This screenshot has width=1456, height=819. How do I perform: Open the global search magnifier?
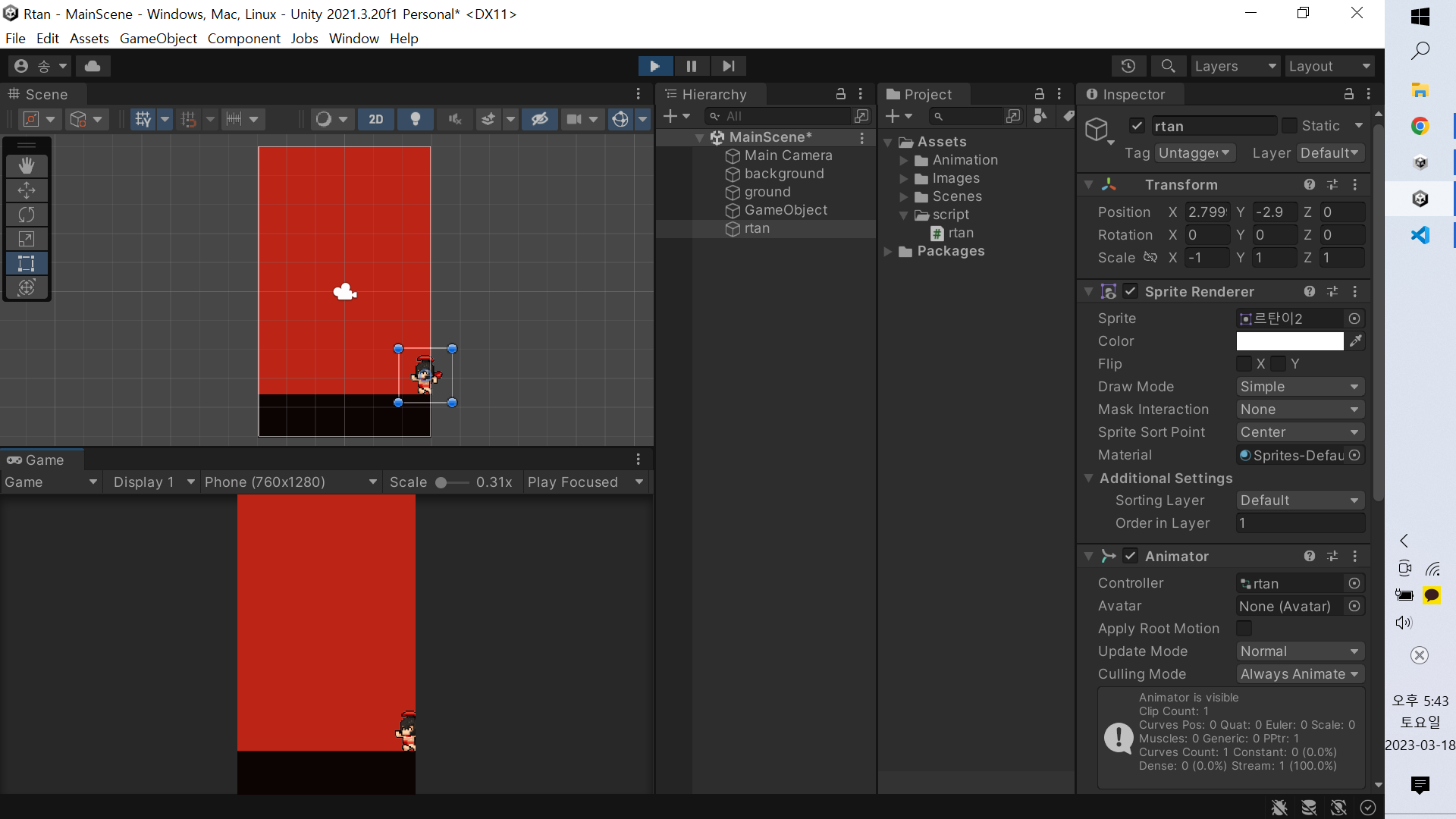coord(1168,66)
